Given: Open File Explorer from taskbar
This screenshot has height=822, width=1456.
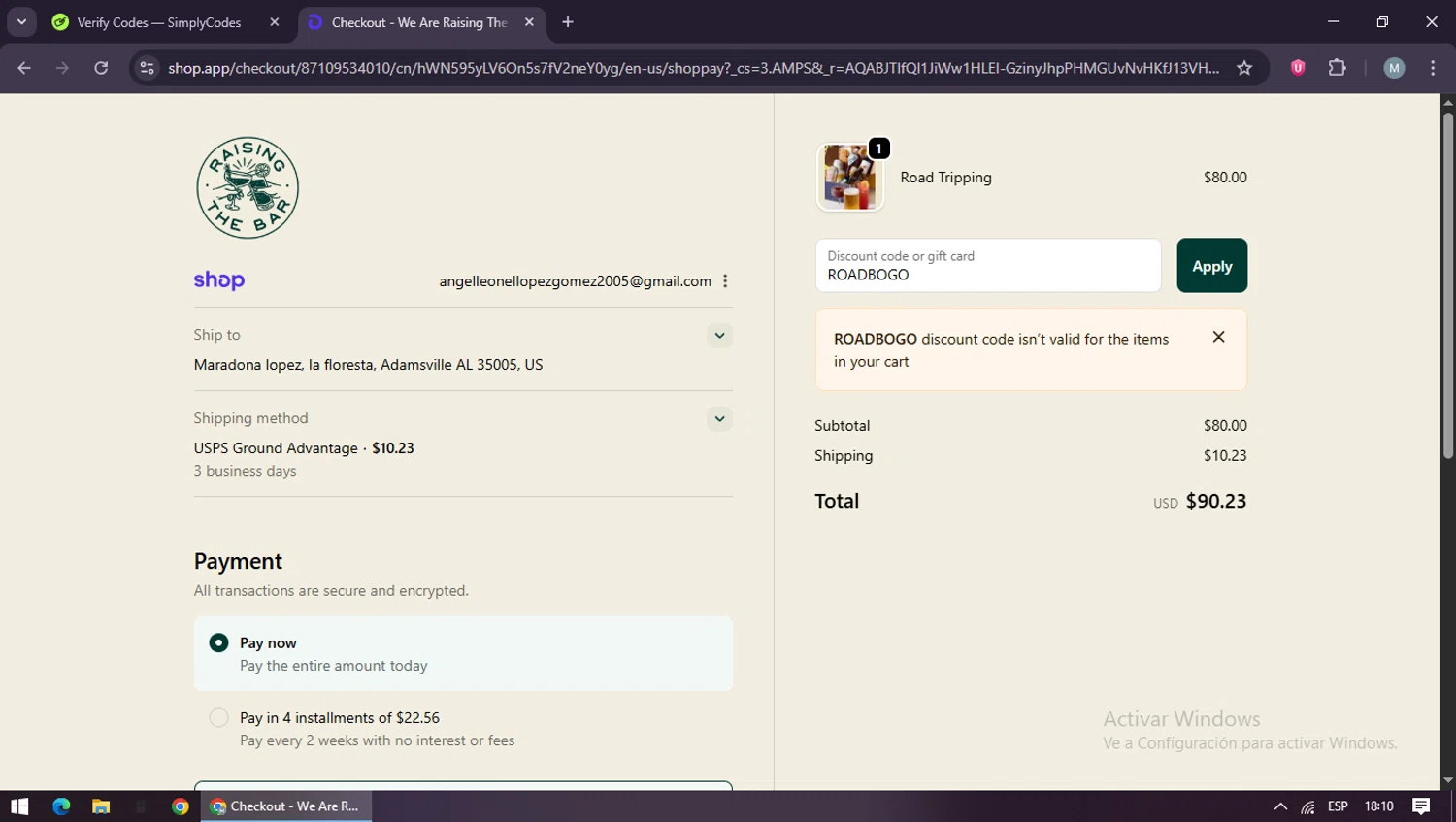Looking at the screenshot, I should click(101, 806).
